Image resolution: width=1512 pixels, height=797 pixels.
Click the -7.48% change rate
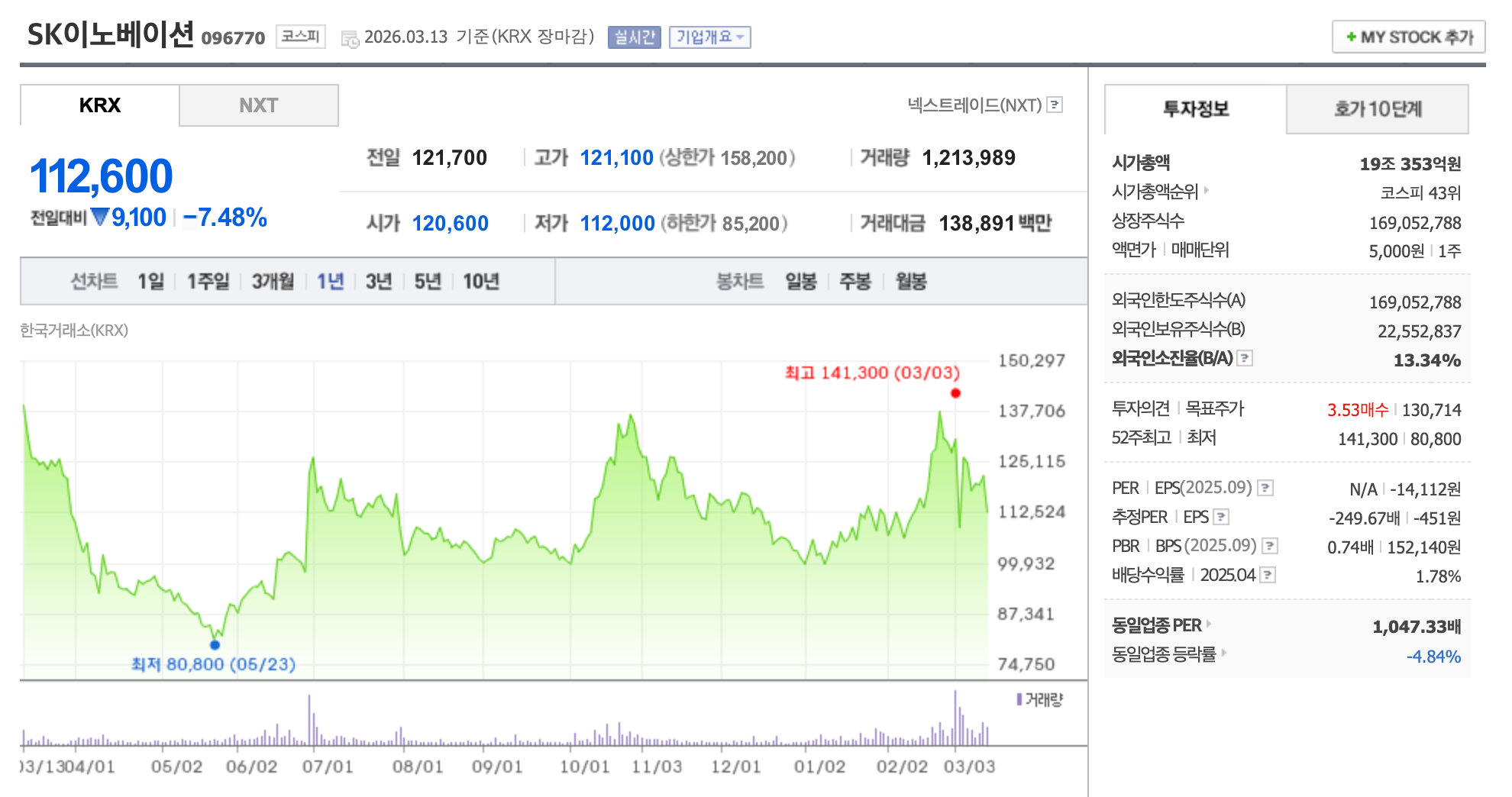tap(225, 218)
